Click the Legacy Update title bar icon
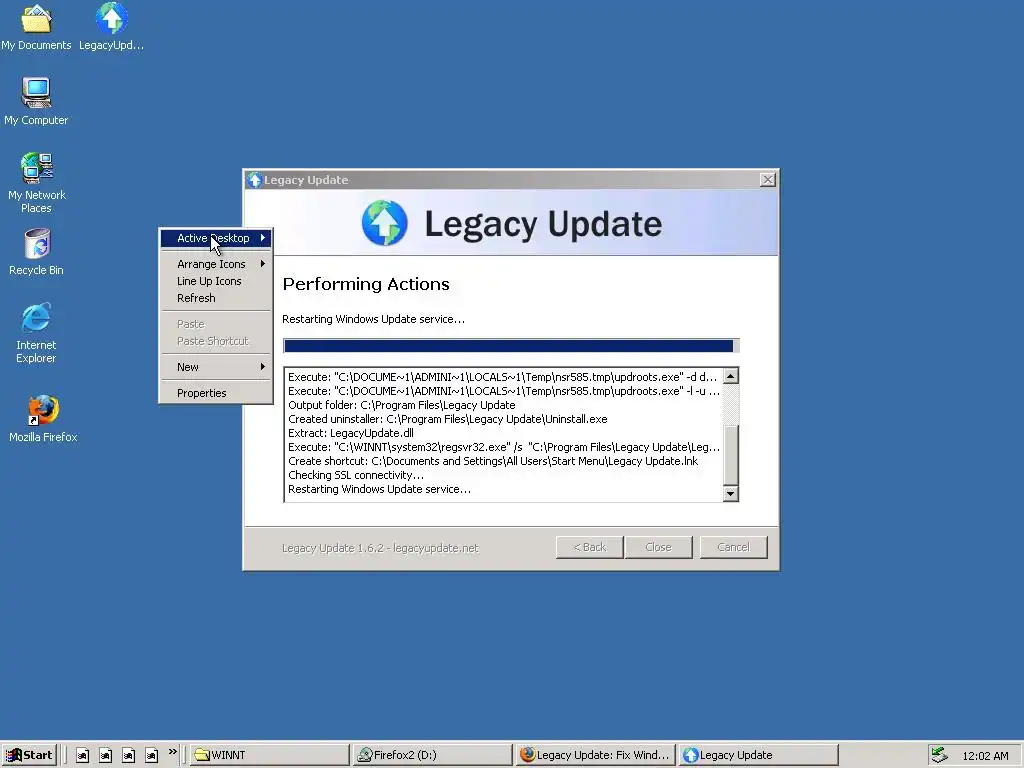The width and height of the screenshot is (1024, 768). coord(255,180)
